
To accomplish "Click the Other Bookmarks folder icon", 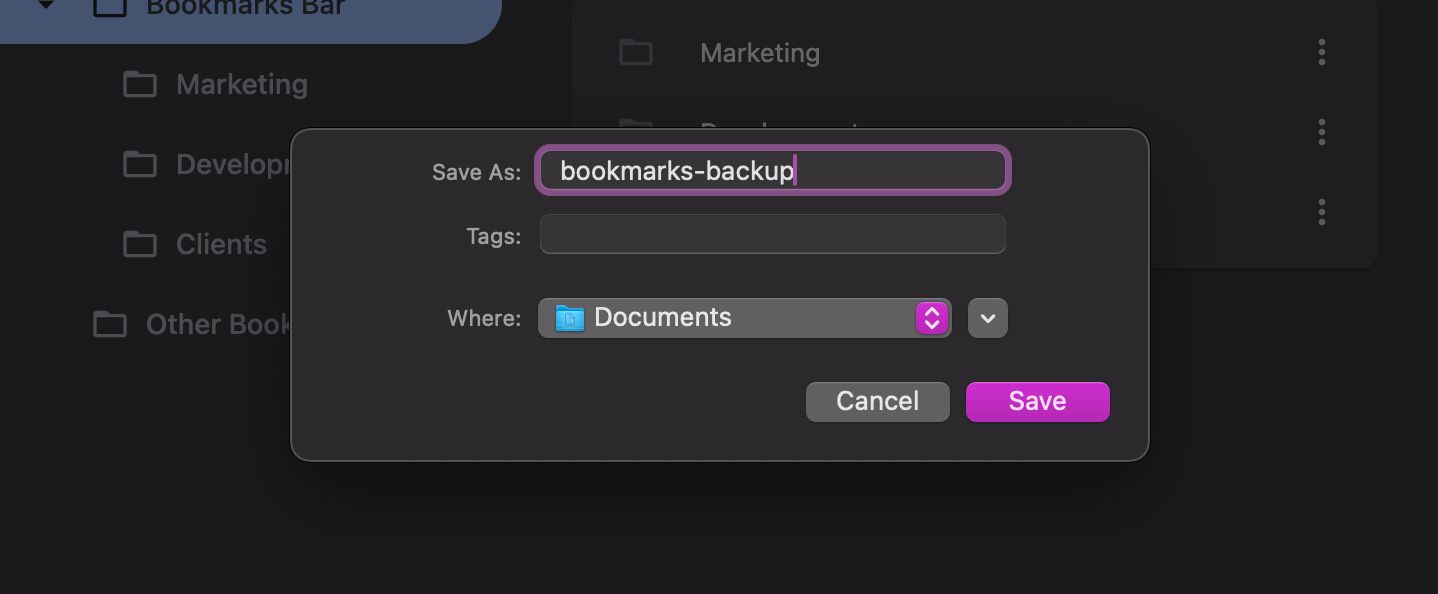I will tap(110, 324).
